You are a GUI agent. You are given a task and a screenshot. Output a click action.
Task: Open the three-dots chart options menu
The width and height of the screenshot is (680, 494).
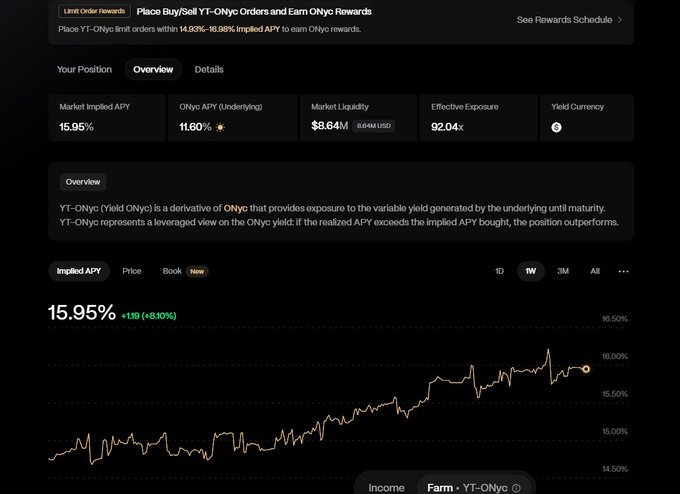click(624, 272)
